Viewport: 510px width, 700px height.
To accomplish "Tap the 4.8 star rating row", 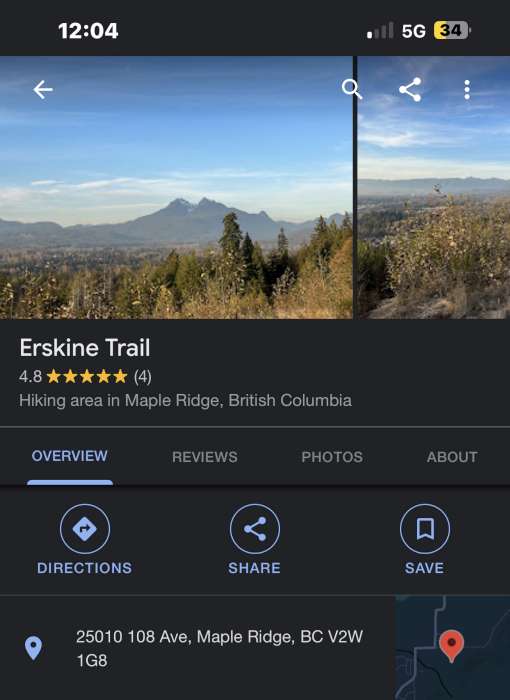I will tap(85, 377).
